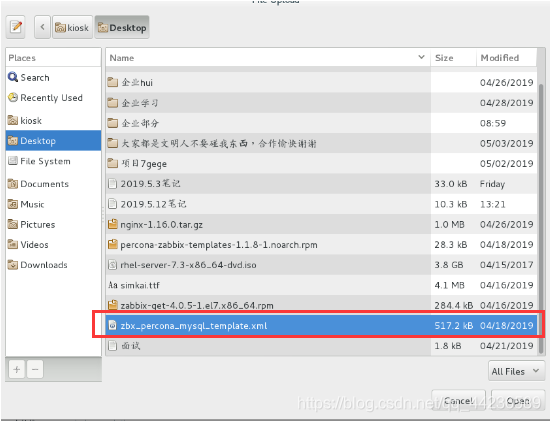Open the kiosk path breadcrumb
Viewport: 551px width, 422px height.
pos(72,27)
